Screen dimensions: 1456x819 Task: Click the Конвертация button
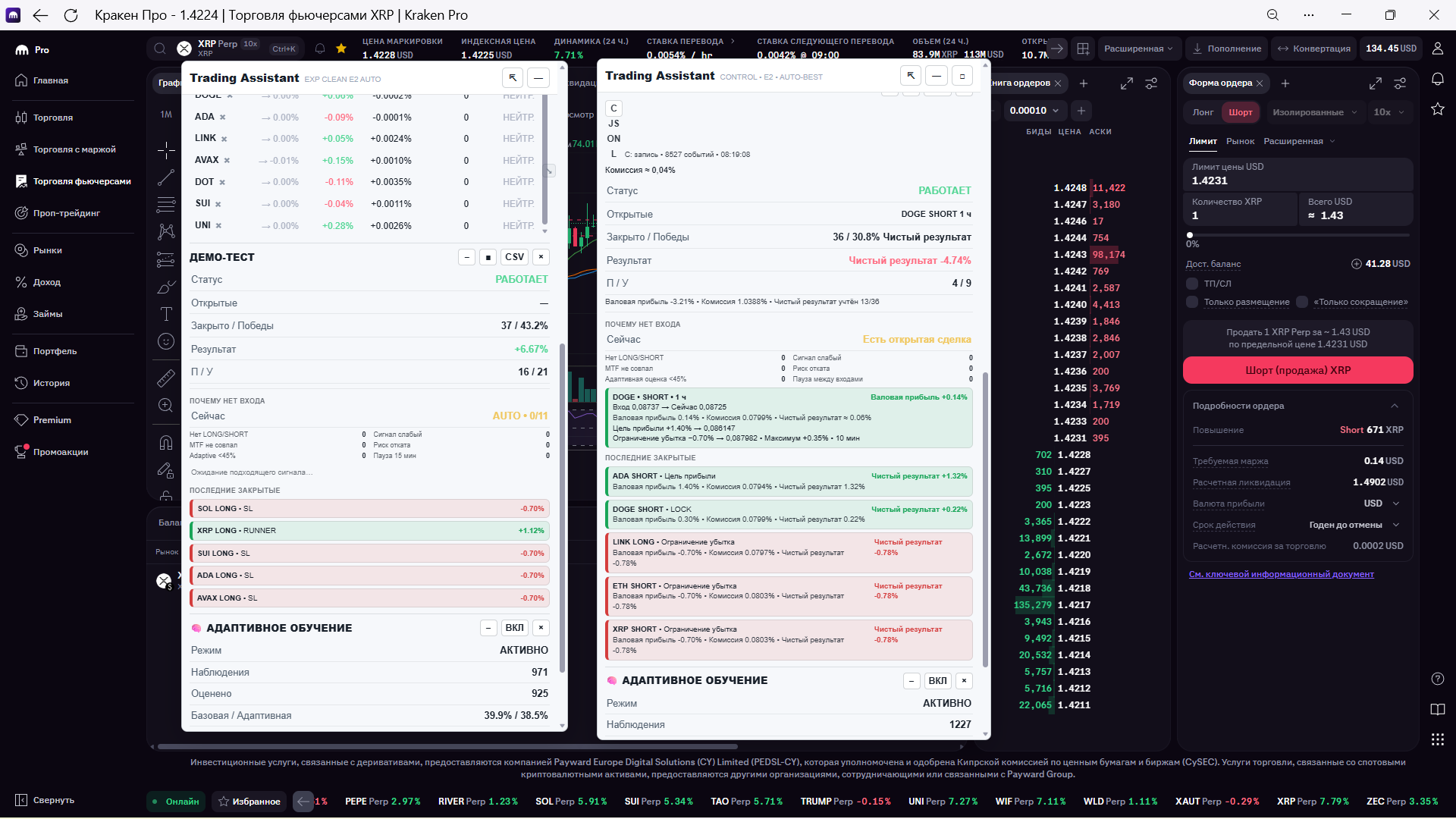pos(1313,49)
